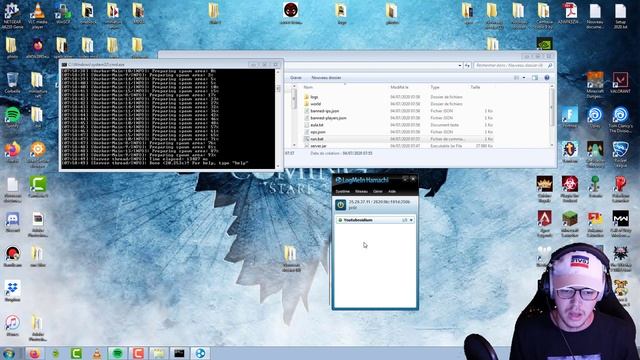This screenshot has width=640, height=360.
Task: Open the Aide menu in Hamachi
Action: pyautogui.click(x=392, y=191)
